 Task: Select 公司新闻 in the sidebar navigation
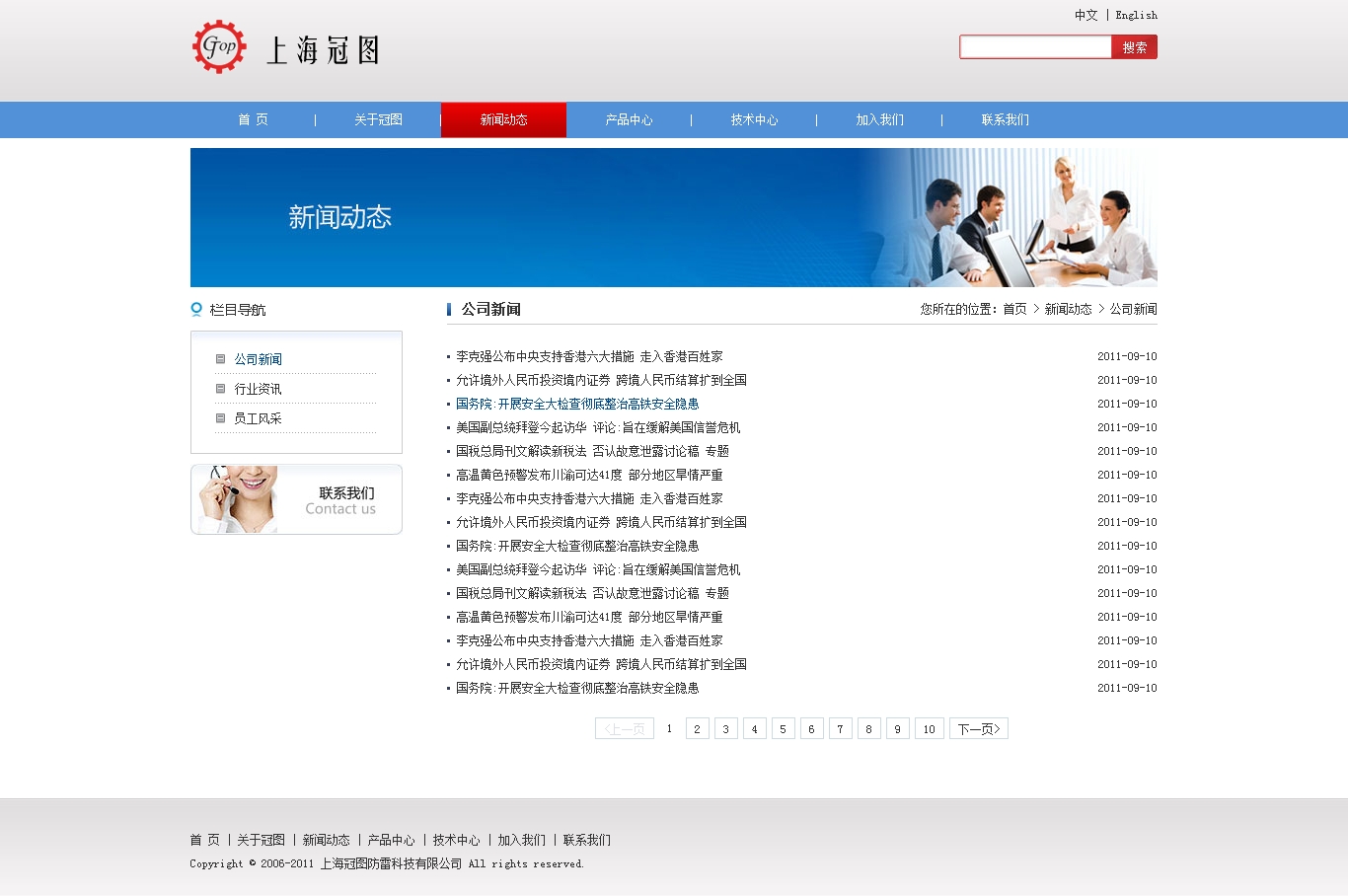pos(258,359)
